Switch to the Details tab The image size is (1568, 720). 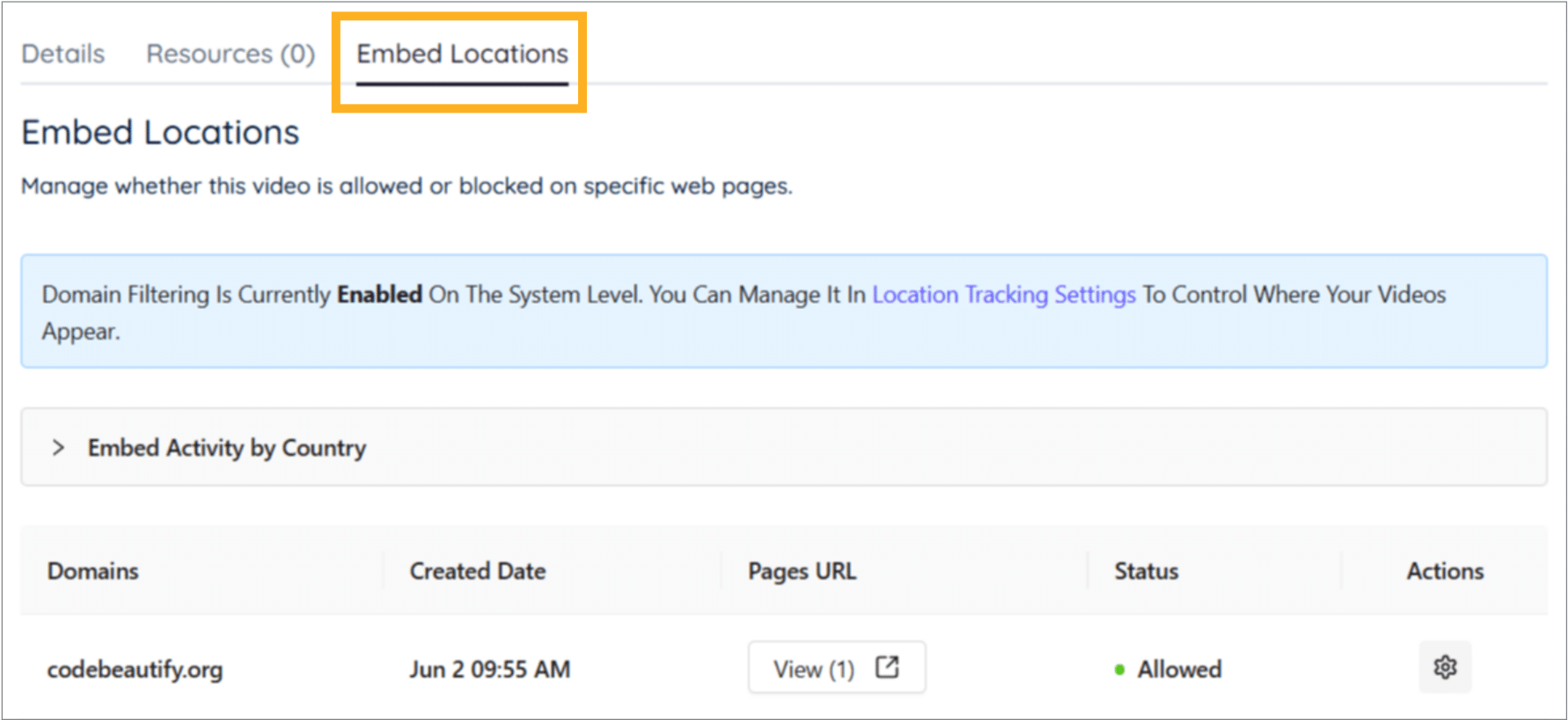click(x=63, y=54)
